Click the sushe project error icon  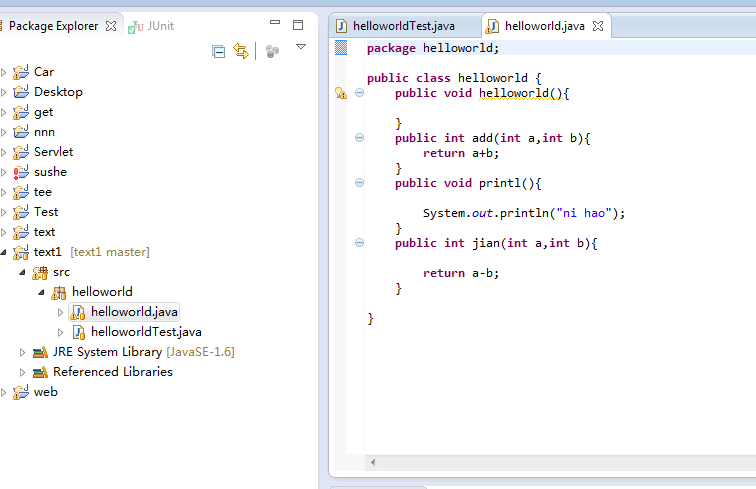pos(21,172)
